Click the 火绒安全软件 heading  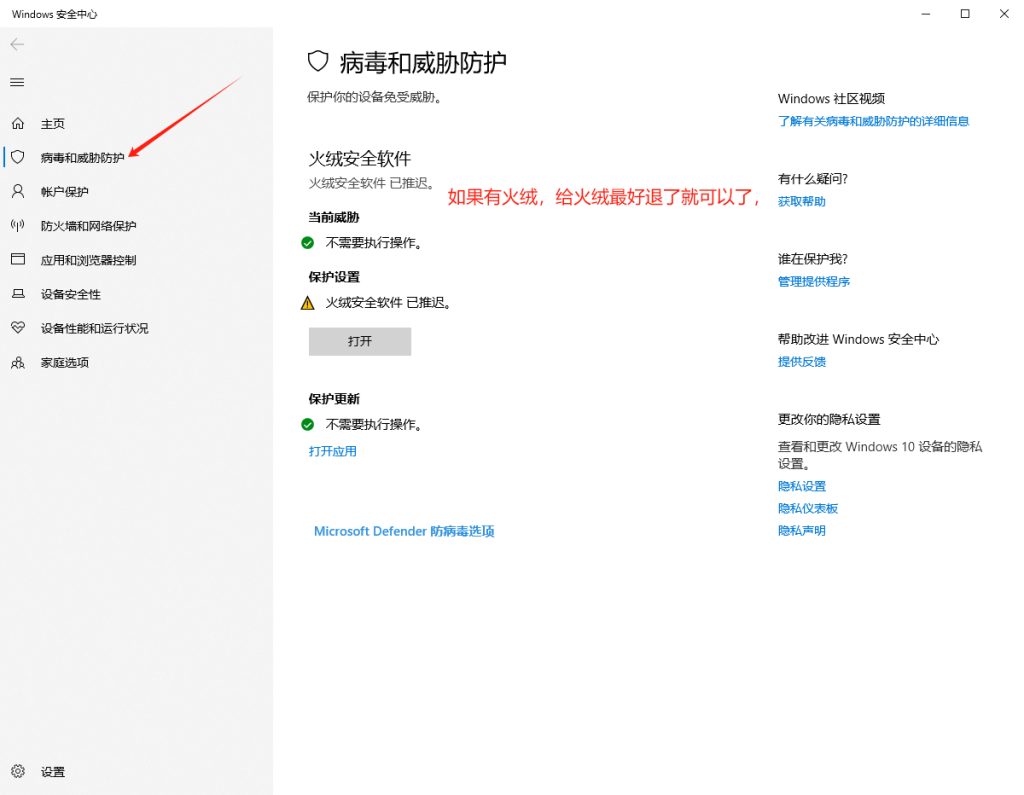360,159
